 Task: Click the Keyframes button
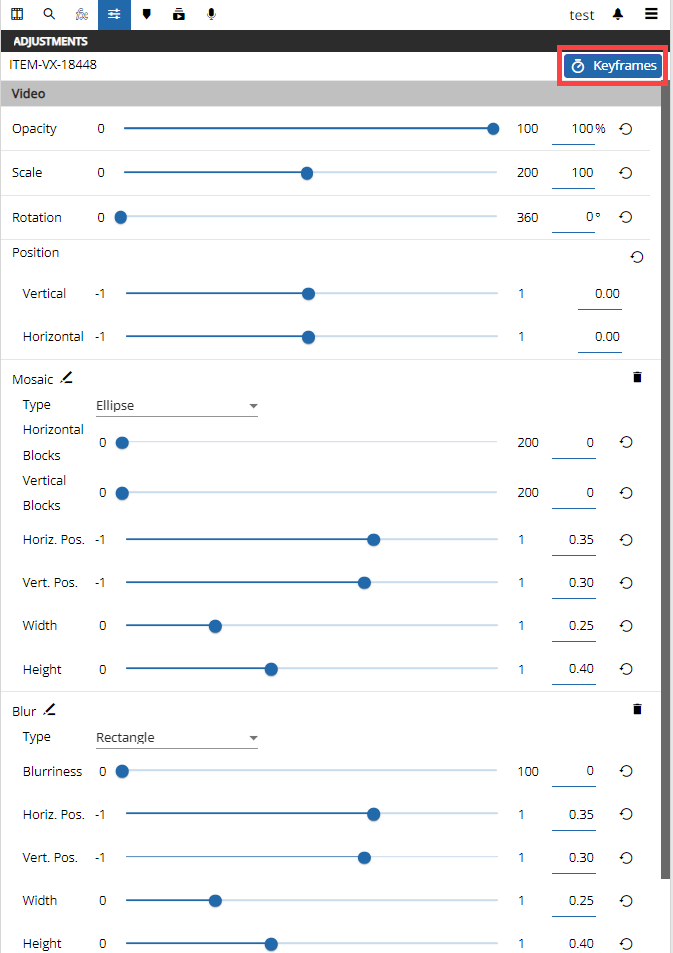(x=610, y=66)
